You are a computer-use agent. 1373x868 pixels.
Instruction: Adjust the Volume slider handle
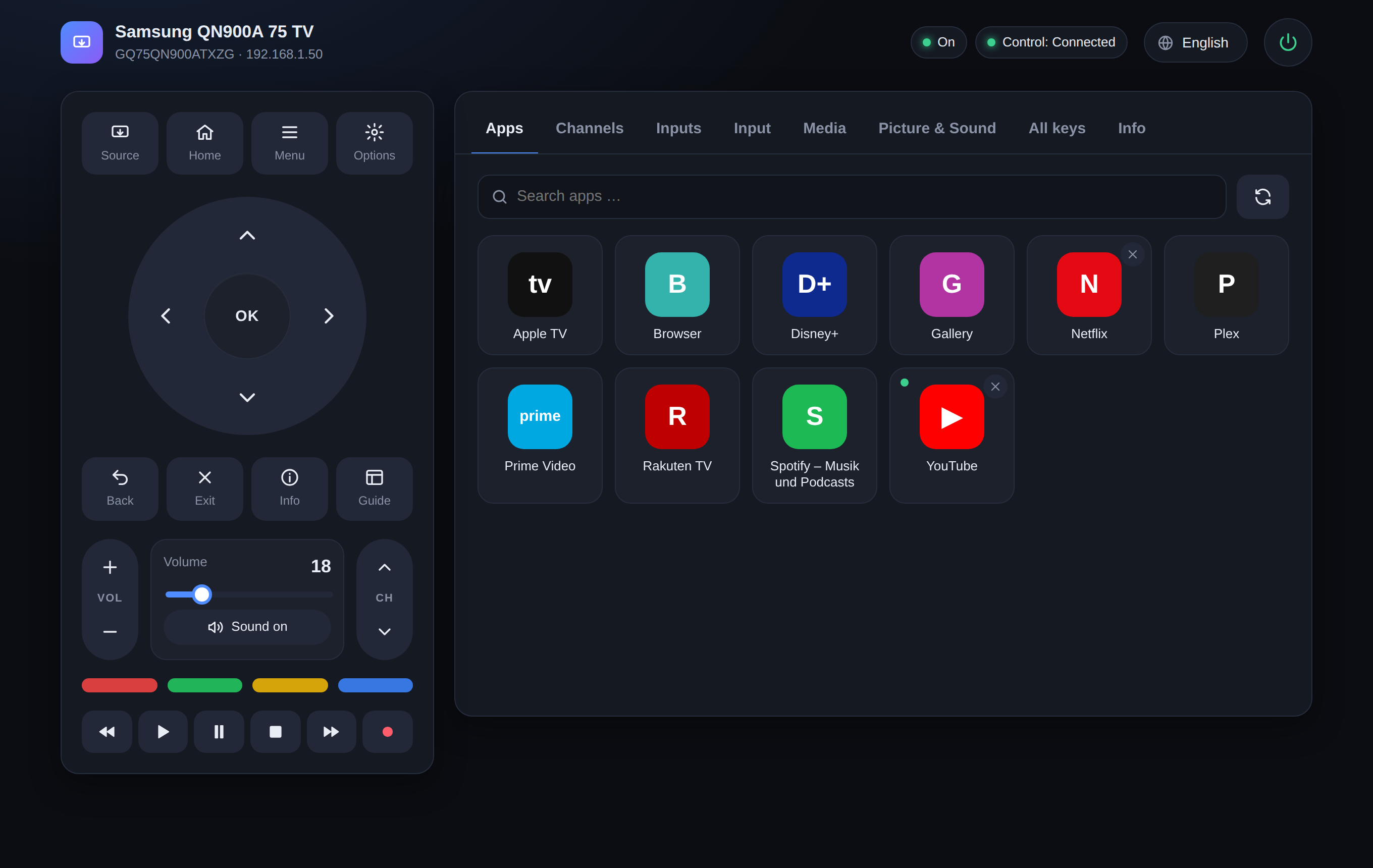click(202, 594)
